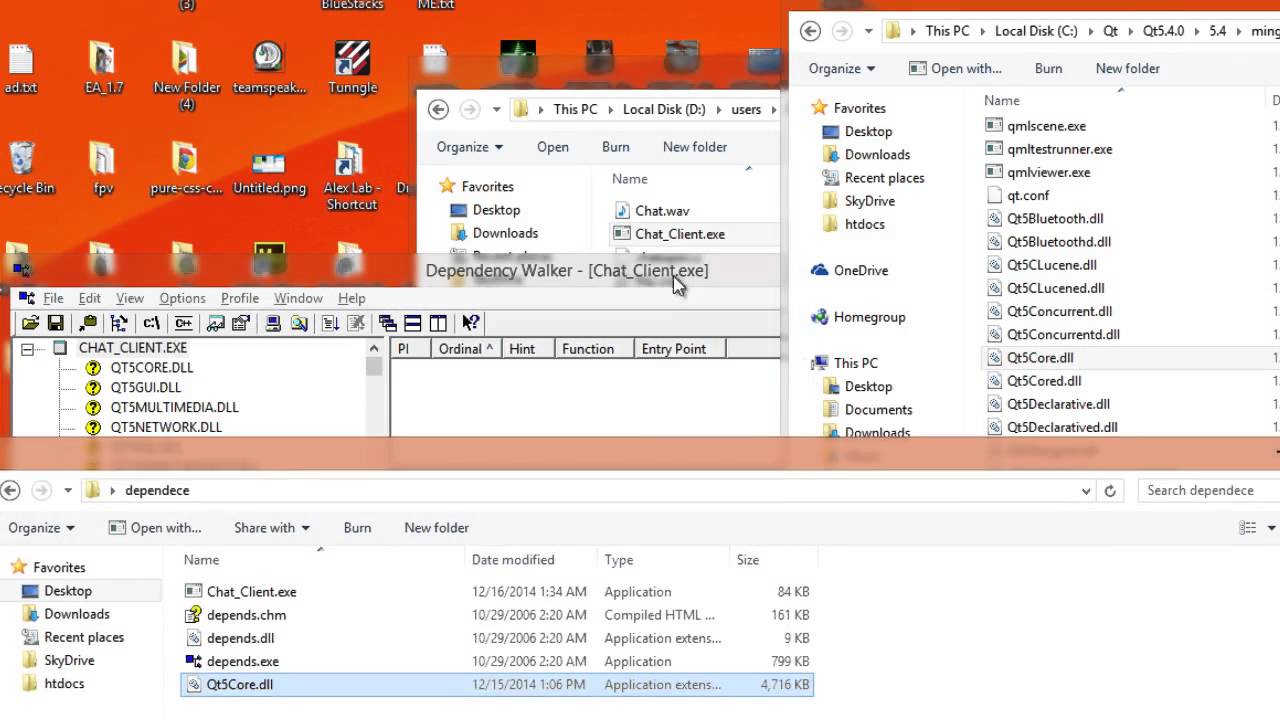Click the System Information toolbar icon
The image size is (1280, 720).
tap(273, 323)
